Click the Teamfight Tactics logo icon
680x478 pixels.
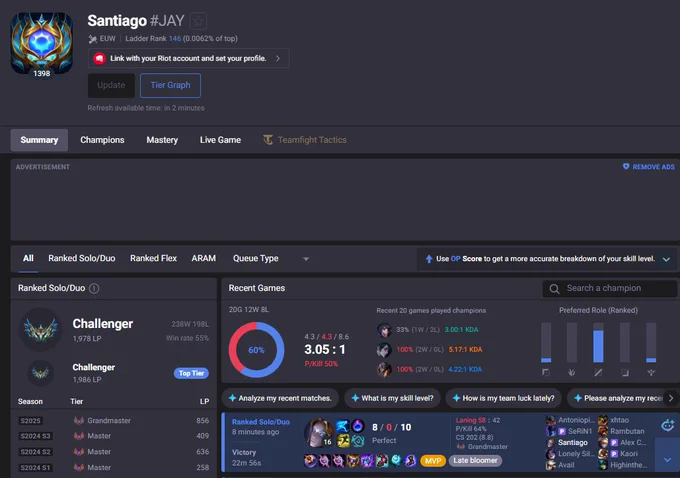(x=268, y=140)
